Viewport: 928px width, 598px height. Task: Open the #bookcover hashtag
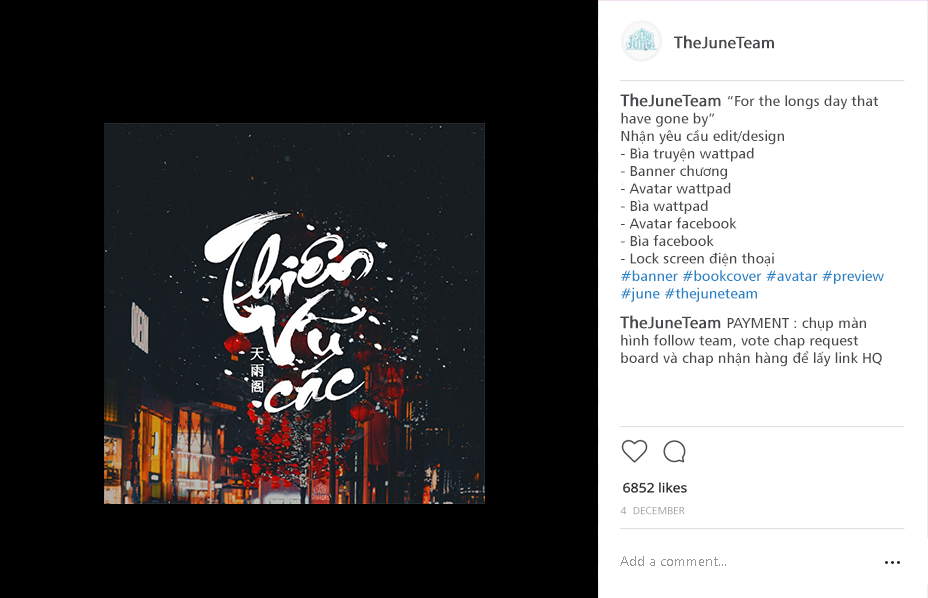tap(721, 276)
